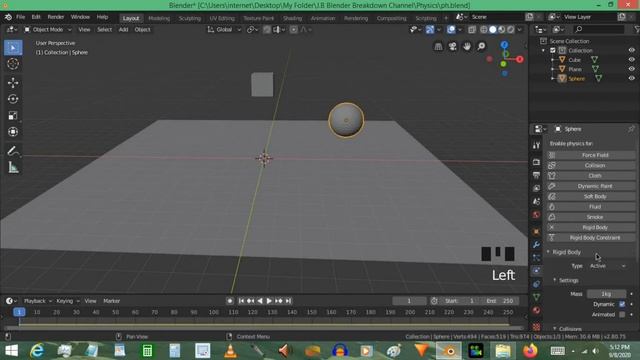Toggle perspective/orthographic grid icon
This screenshot has width=640, height=360.
point(438,47)
